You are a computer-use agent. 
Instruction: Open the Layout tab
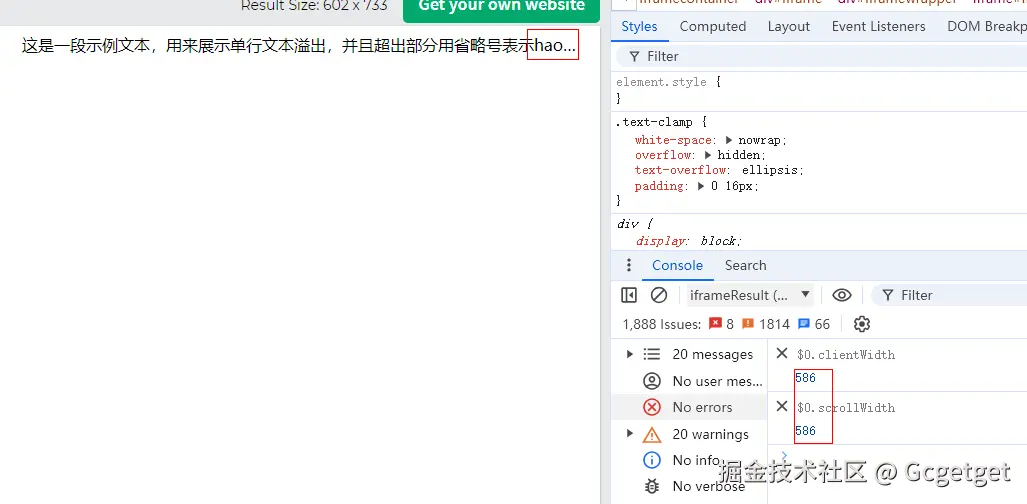(x=789, y=26)
